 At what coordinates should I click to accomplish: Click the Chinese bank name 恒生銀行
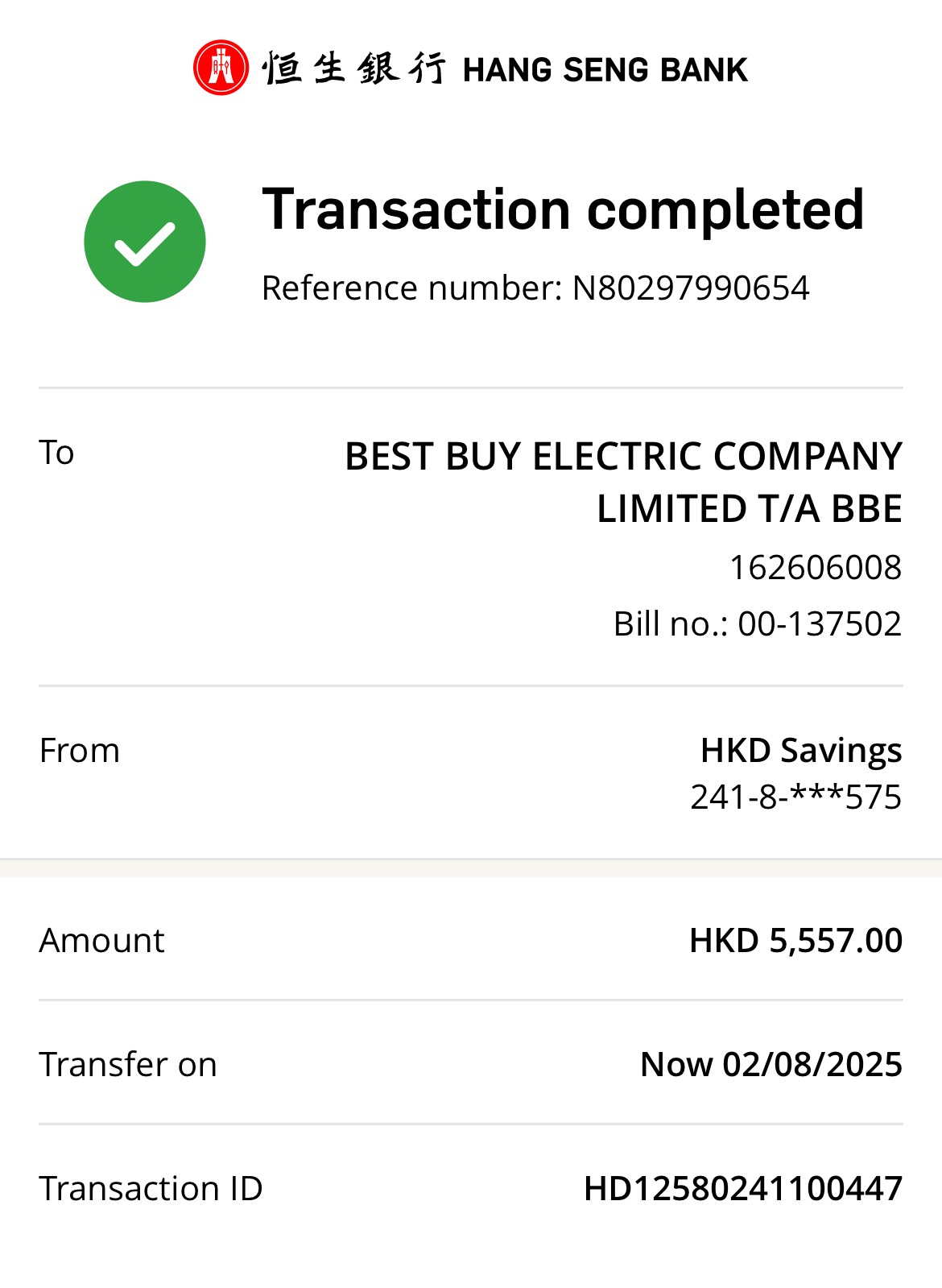pyautogui.click(x=353, y=69)
